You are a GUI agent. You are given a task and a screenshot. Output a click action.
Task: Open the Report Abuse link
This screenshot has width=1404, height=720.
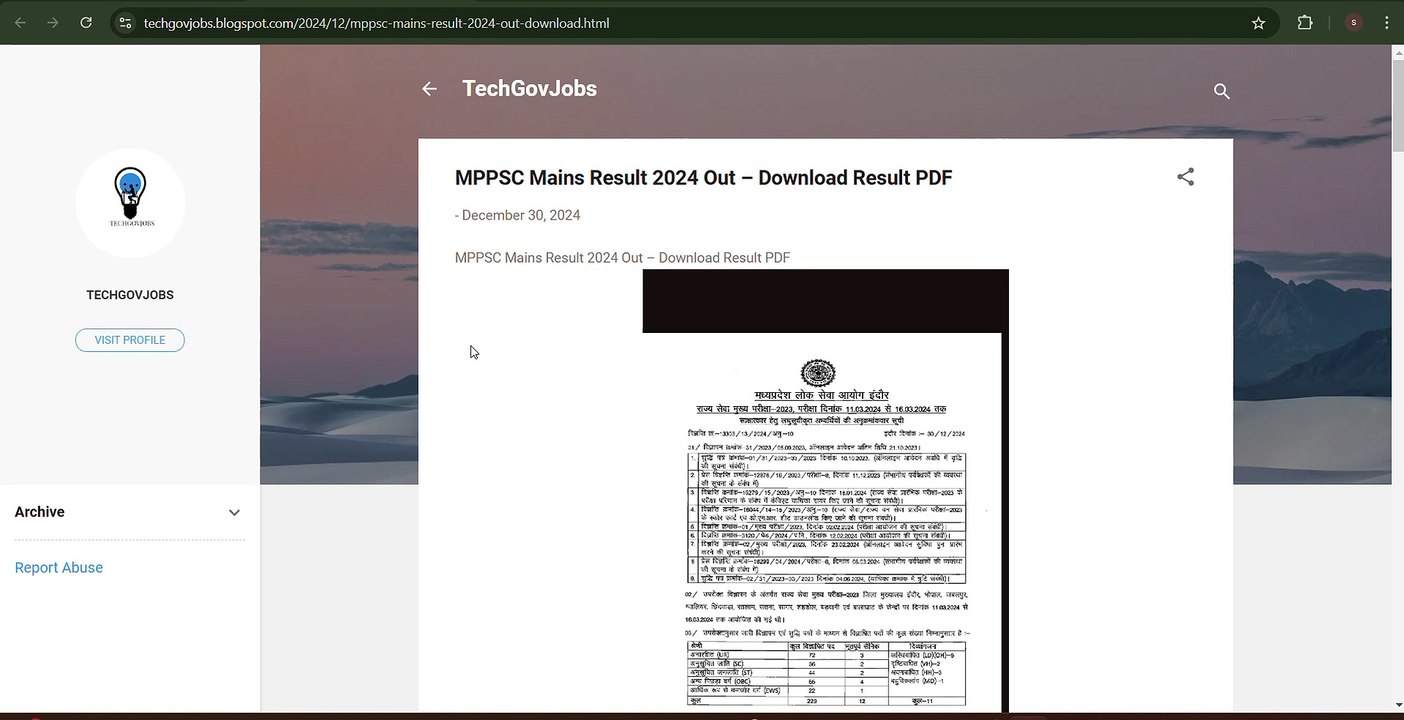pyautogui.click(x=59, y=568)
